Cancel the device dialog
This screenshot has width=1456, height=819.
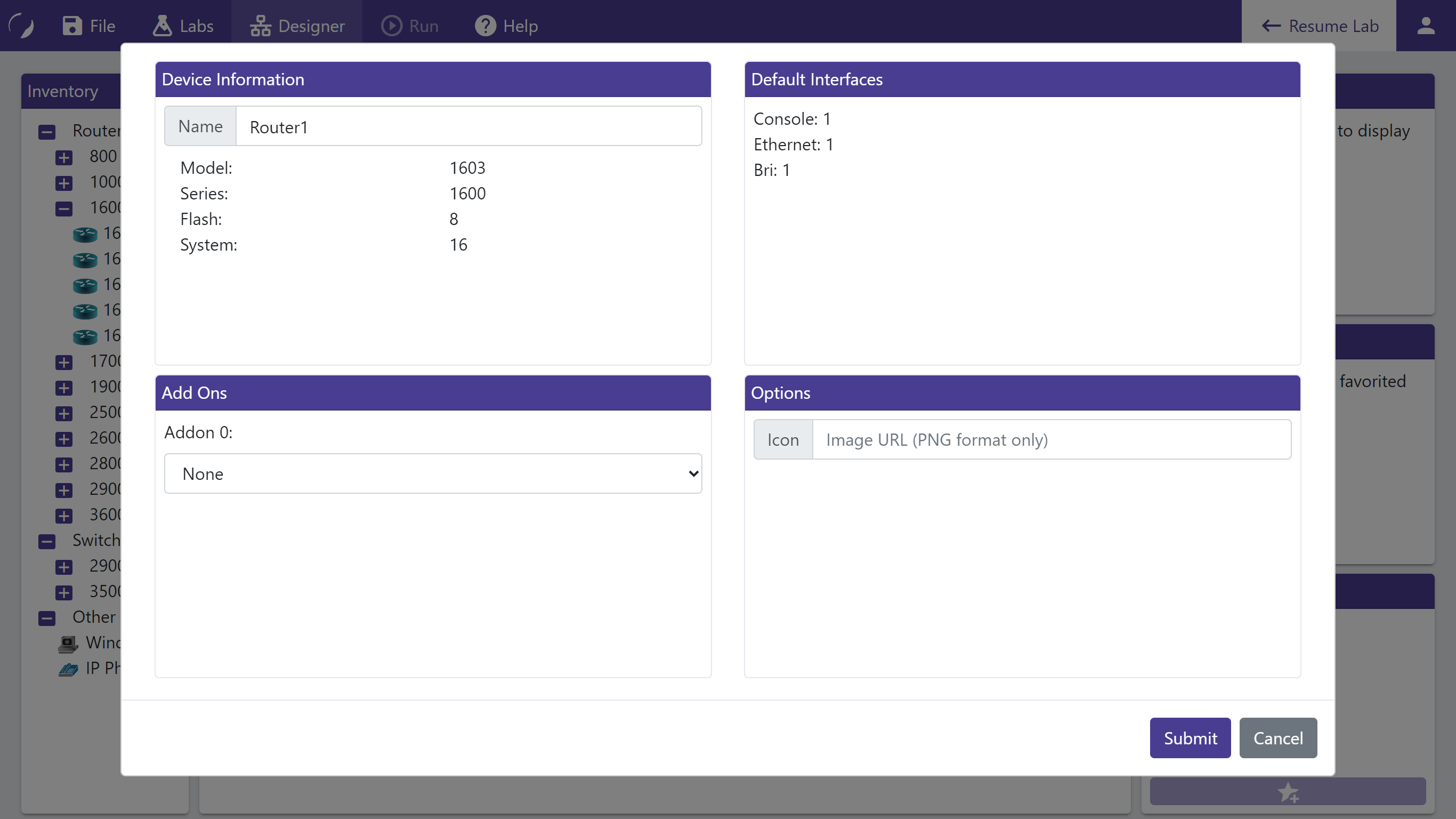(1278, 737)
